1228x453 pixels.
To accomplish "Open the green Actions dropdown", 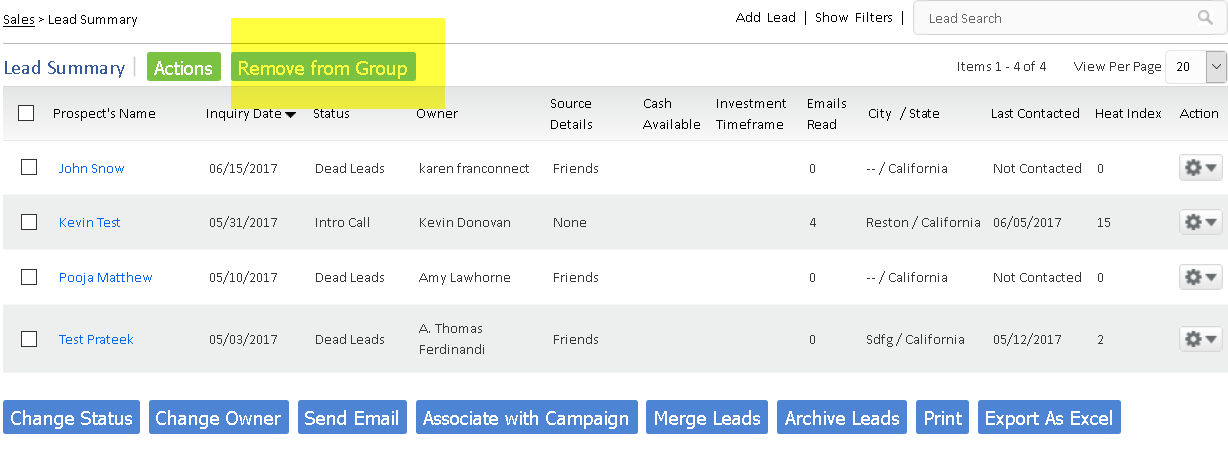I will tap(183, 68).
